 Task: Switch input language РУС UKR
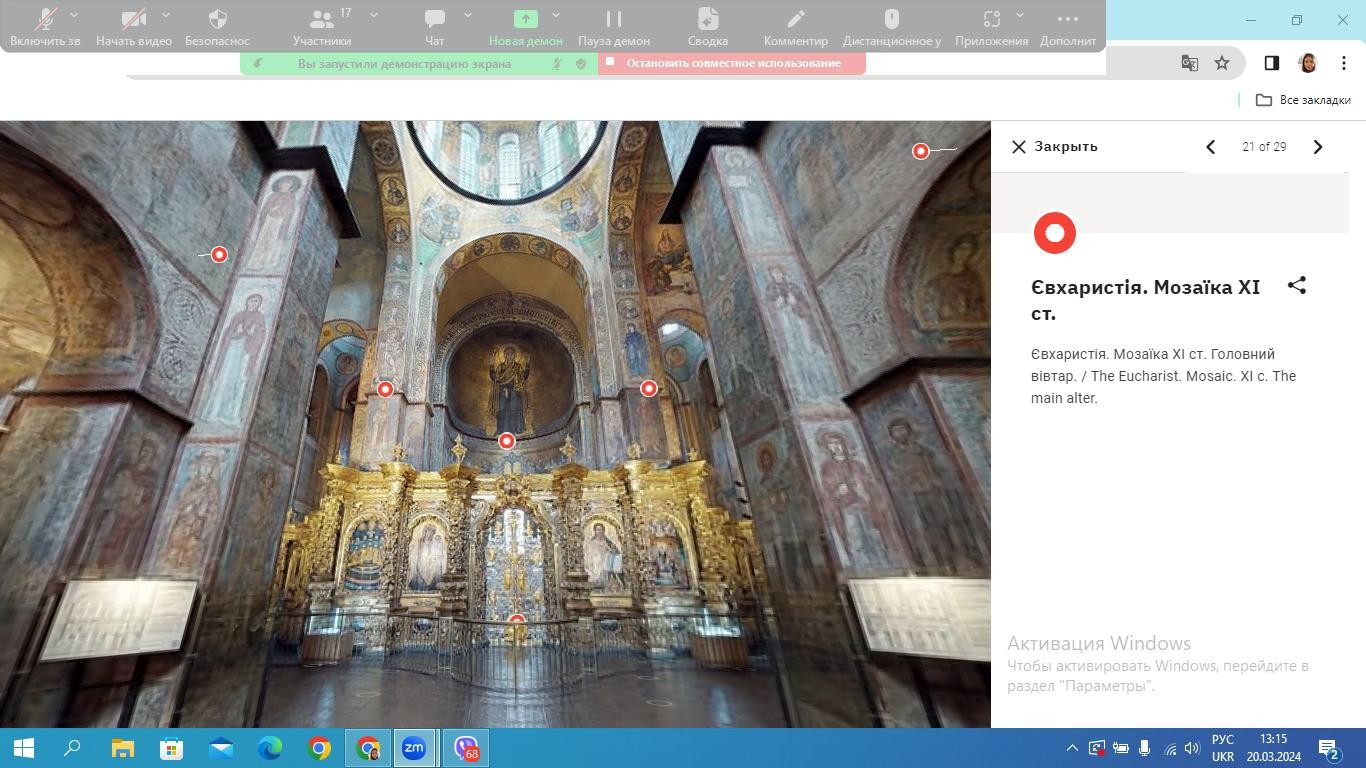(x=1223, y=748)
